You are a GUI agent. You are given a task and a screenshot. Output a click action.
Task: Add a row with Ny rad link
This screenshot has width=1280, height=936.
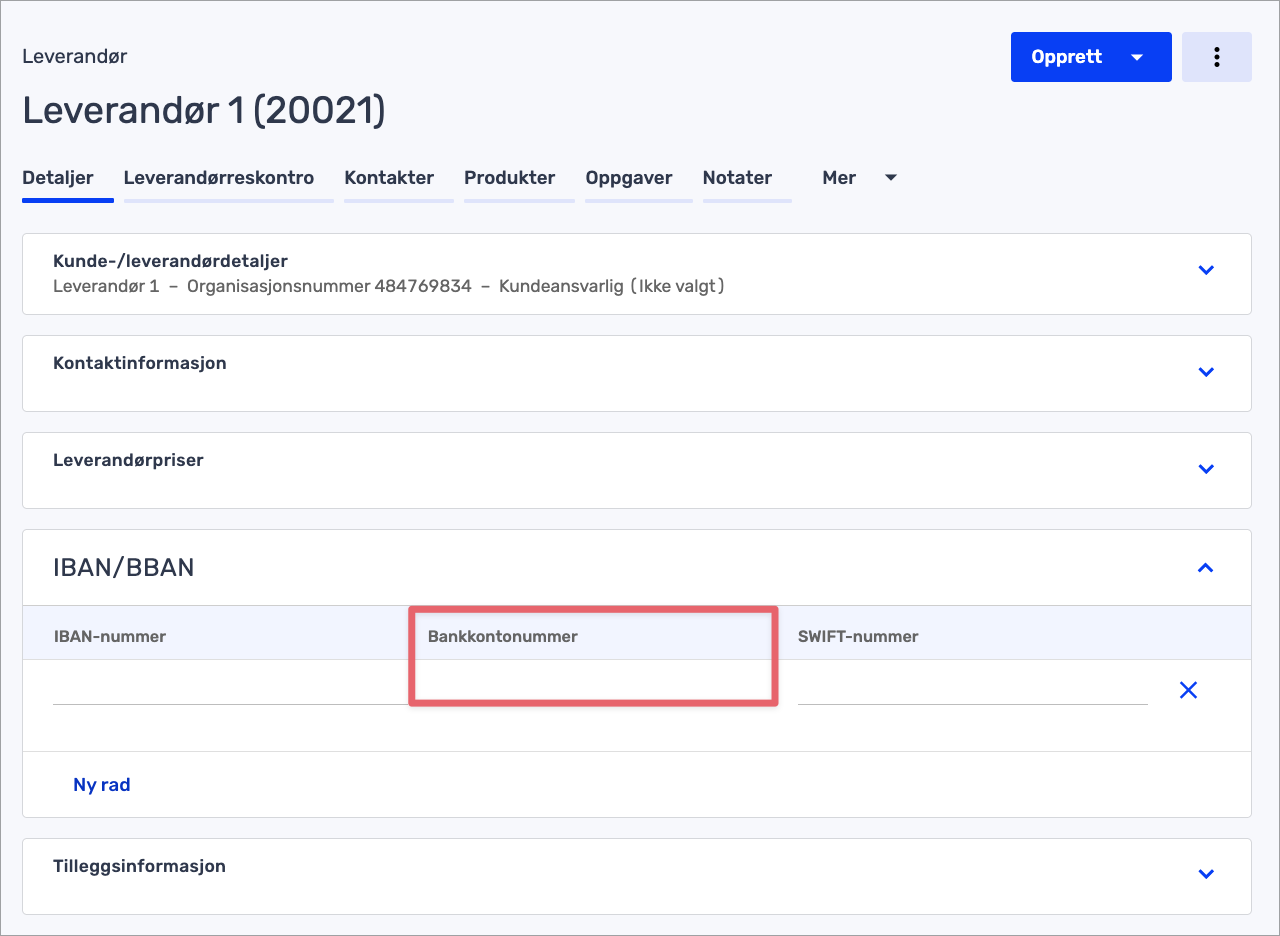(102, 785)
